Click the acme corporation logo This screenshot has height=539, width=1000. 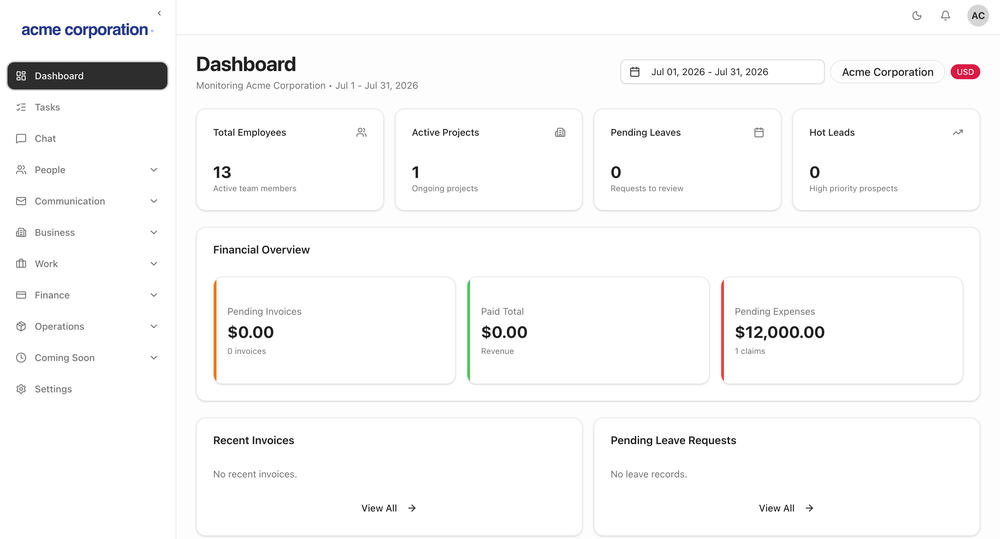tap(87, 30)
